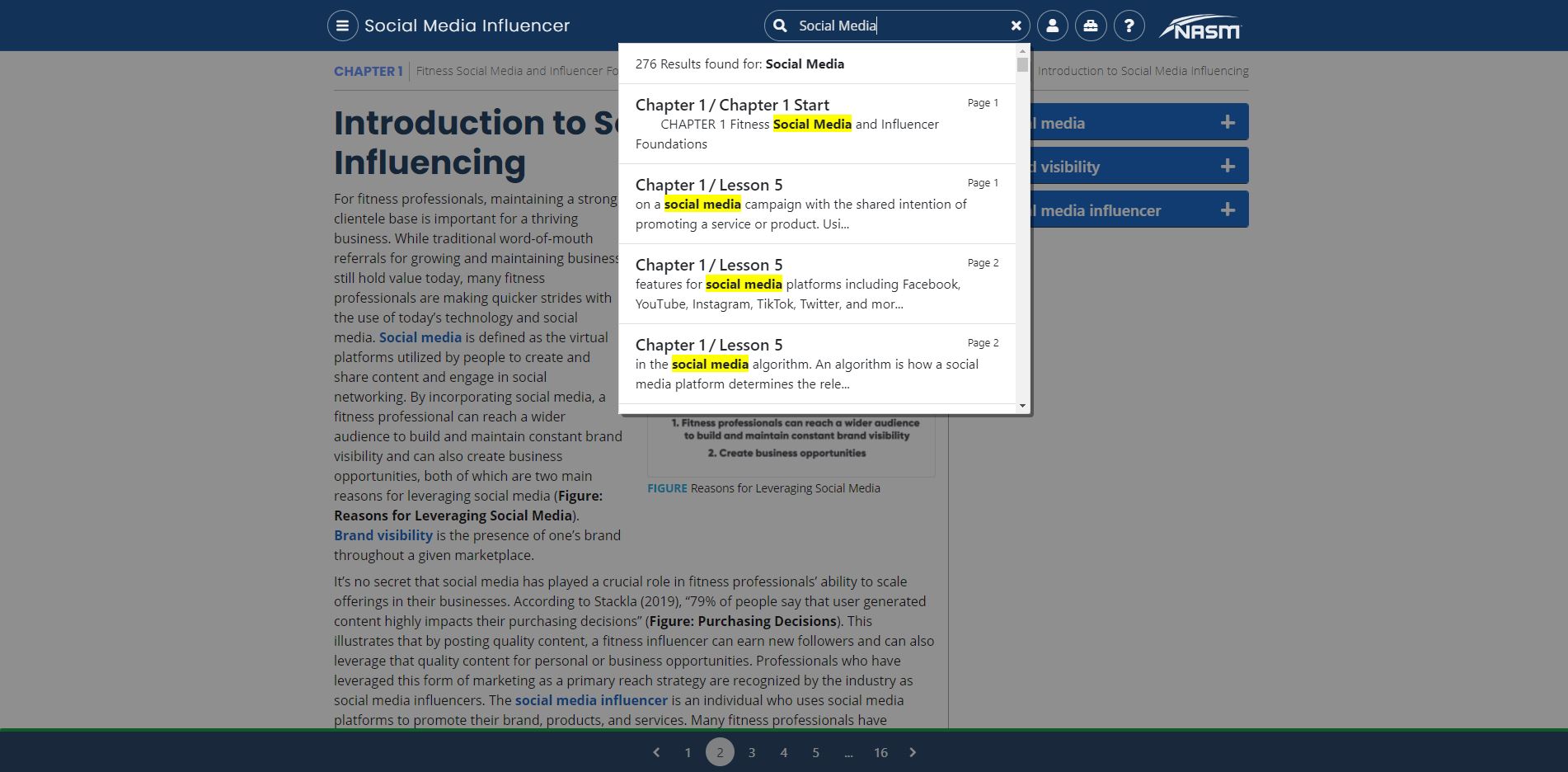The image size is (1568, 772).
Task: Click the Brand visibility glossary term link
Action: click(x=383, y=535)
